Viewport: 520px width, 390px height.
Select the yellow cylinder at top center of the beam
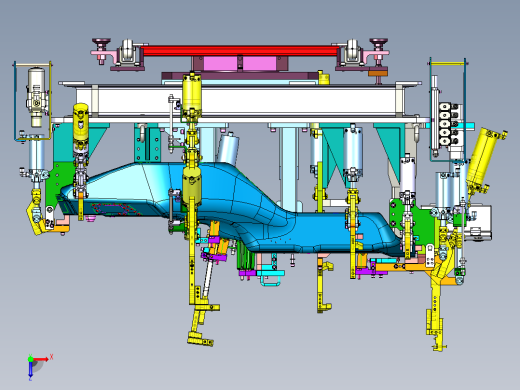click(x=192, y=92)
